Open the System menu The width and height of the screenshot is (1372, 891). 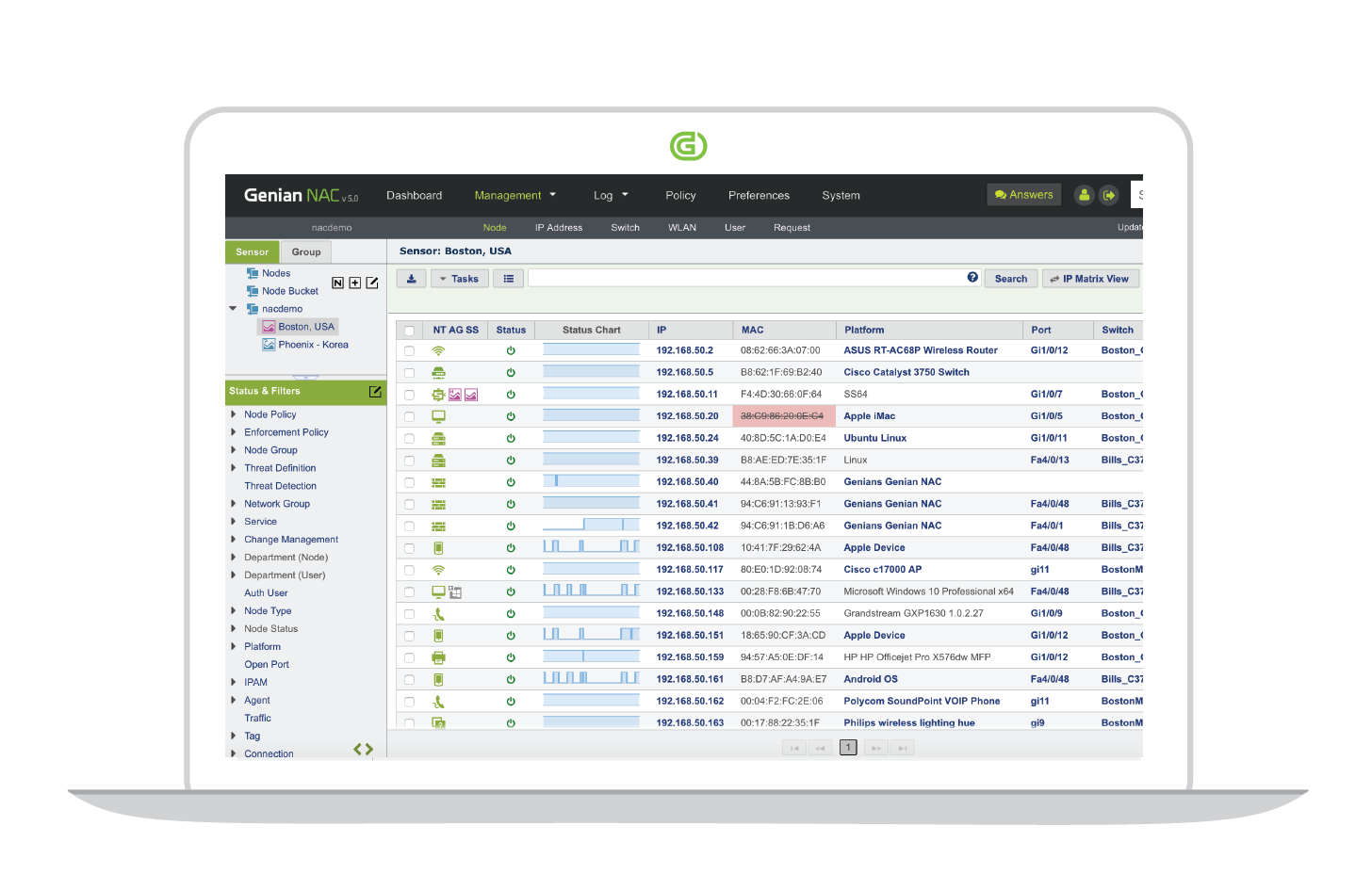[841, 196]
